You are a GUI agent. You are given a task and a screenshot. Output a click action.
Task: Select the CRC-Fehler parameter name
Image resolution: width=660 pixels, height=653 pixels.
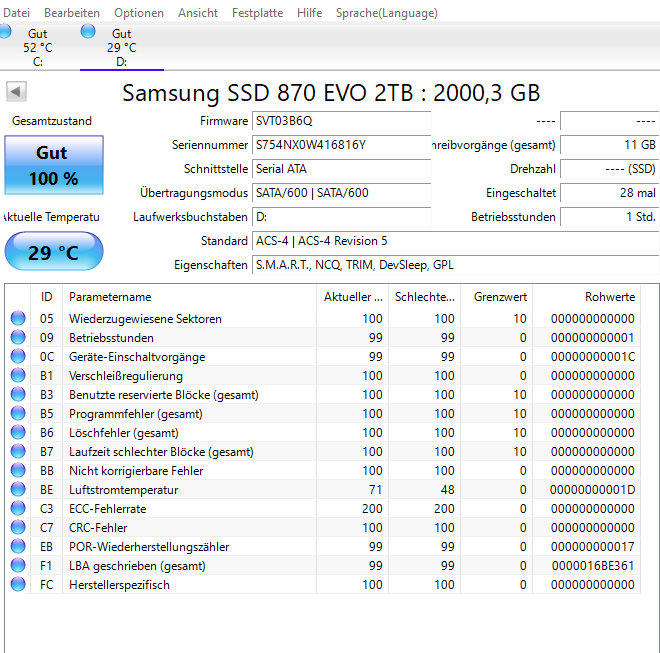pyautogui.click(x=98, y=528)
